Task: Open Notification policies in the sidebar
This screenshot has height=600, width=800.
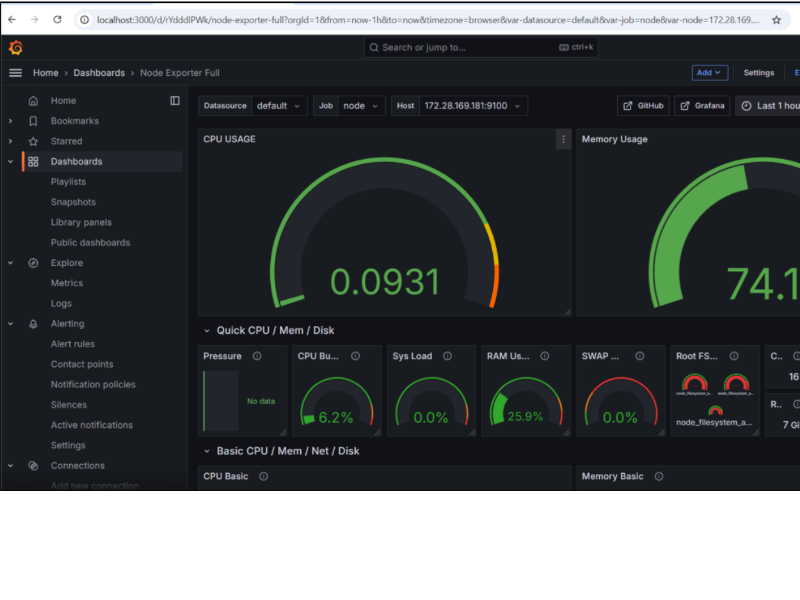Action: pos(93,385)
